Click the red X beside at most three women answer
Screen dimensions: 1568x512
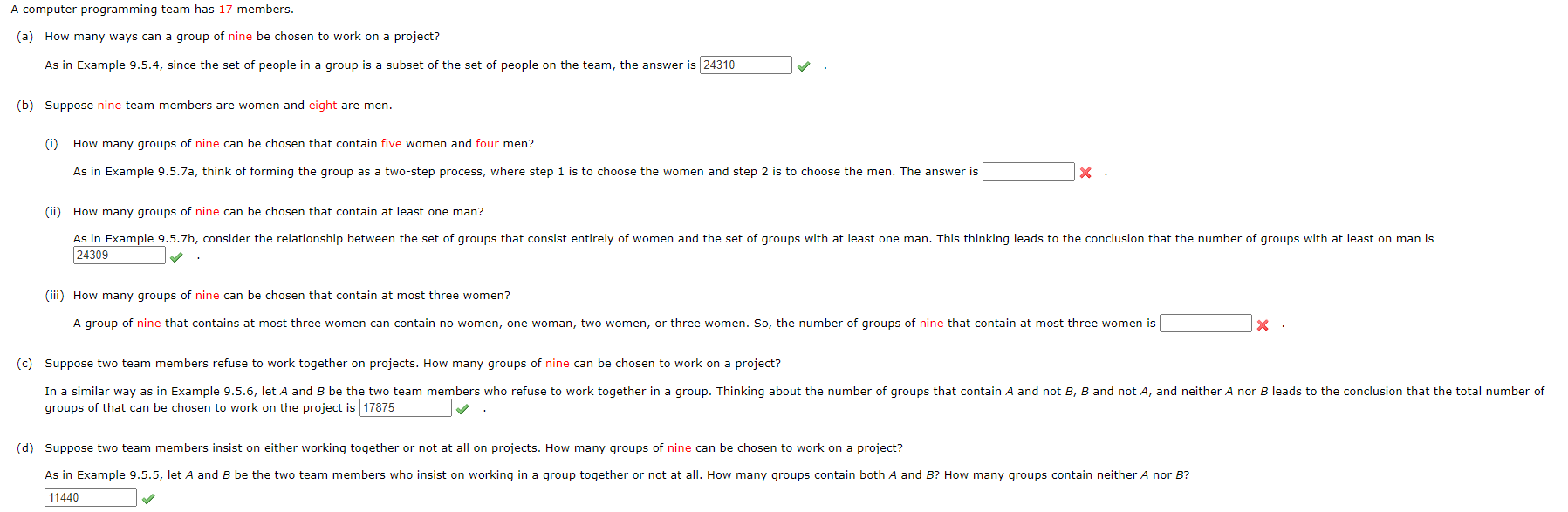point(1263,324)
